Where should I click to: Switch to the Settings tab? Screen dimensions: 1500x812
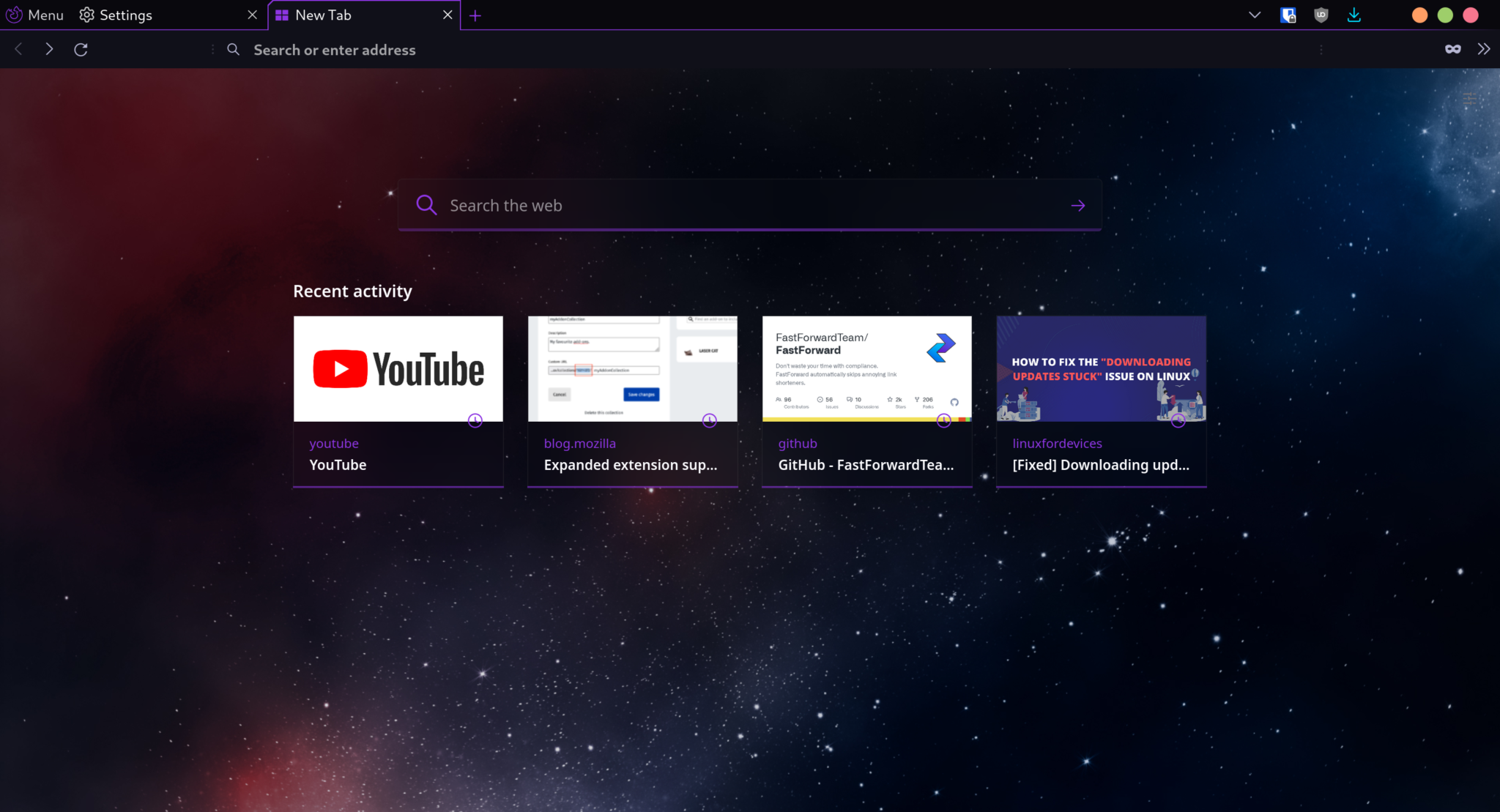125,15
